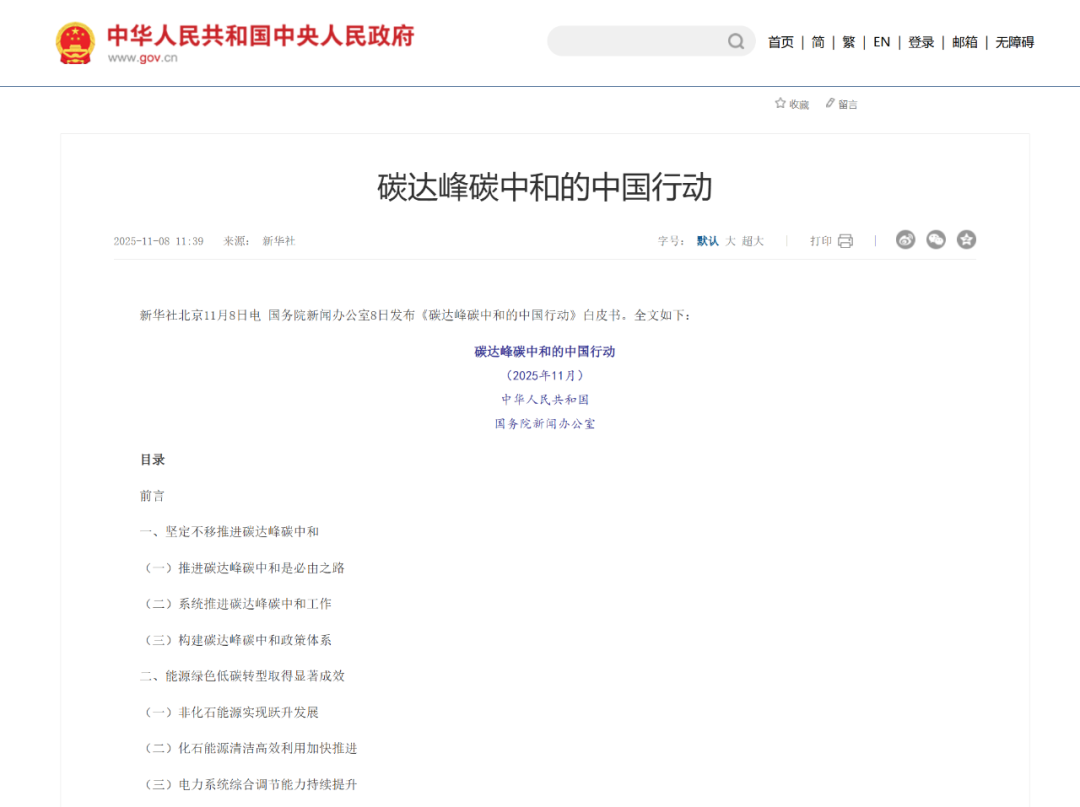Open the 登录 login link
1080x807 pixels.
pos(921,42)
